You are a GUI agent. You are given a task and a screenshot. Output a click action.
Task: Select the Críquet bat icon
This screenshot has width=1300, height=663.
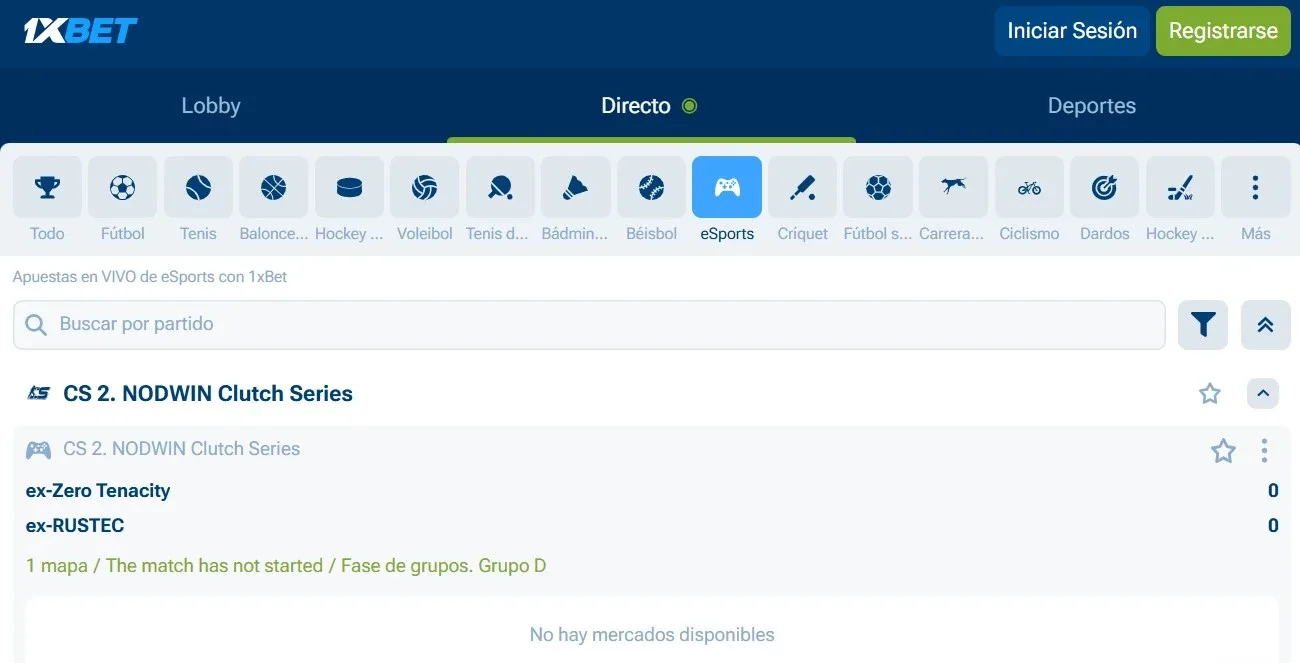[802, 187]
